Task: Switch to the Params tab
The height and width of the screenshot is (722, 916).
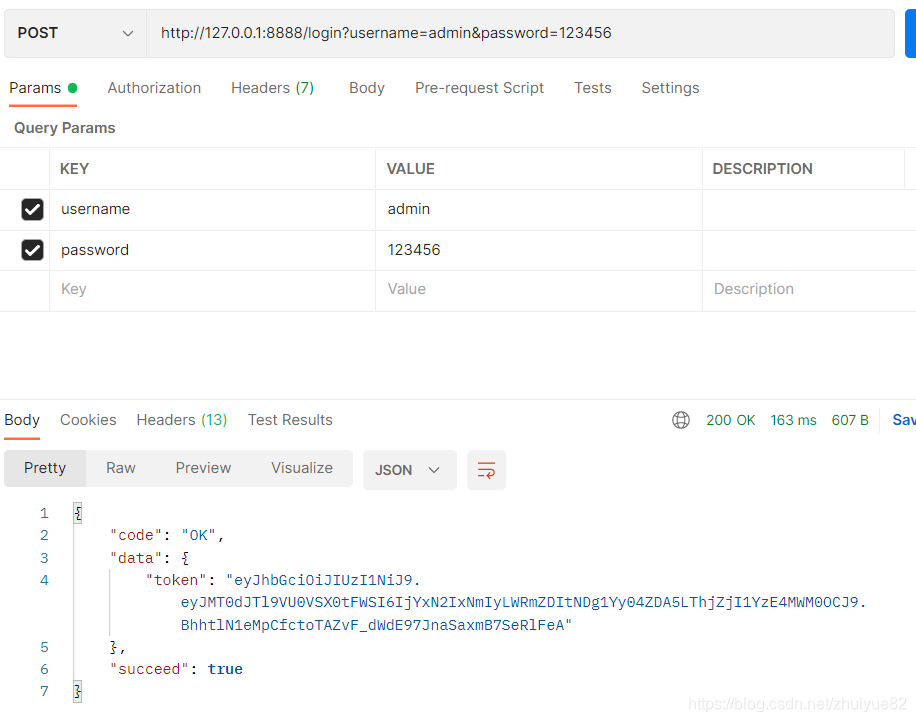Action: tap(43, 88)
